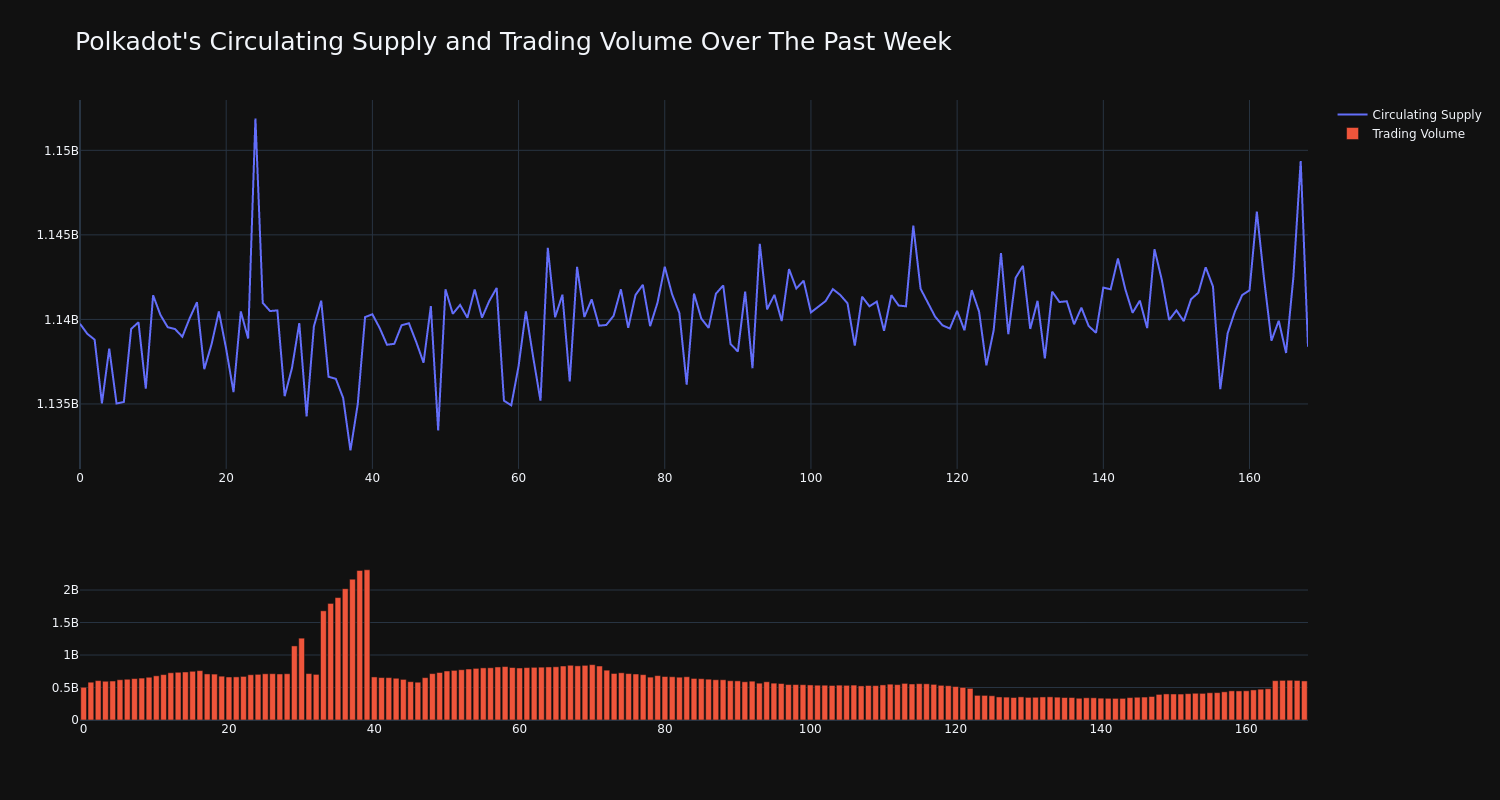The height and width of the screenshot is (800, 1500).
Task: Click the Trading Volume orange legend swatch
Action: pos(1352,134)
